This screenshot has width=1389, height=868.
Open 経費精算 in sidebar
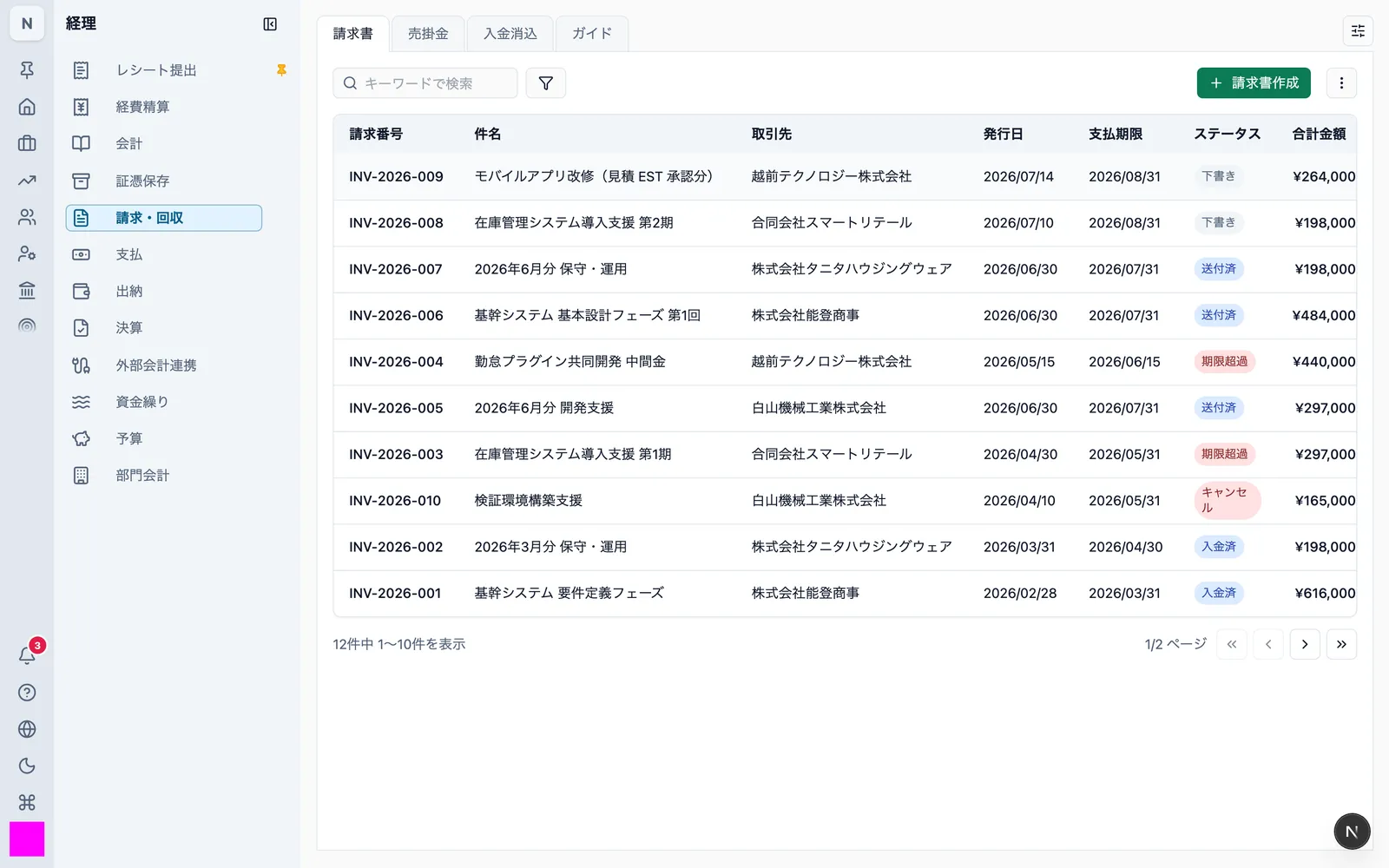pos(164,107)
